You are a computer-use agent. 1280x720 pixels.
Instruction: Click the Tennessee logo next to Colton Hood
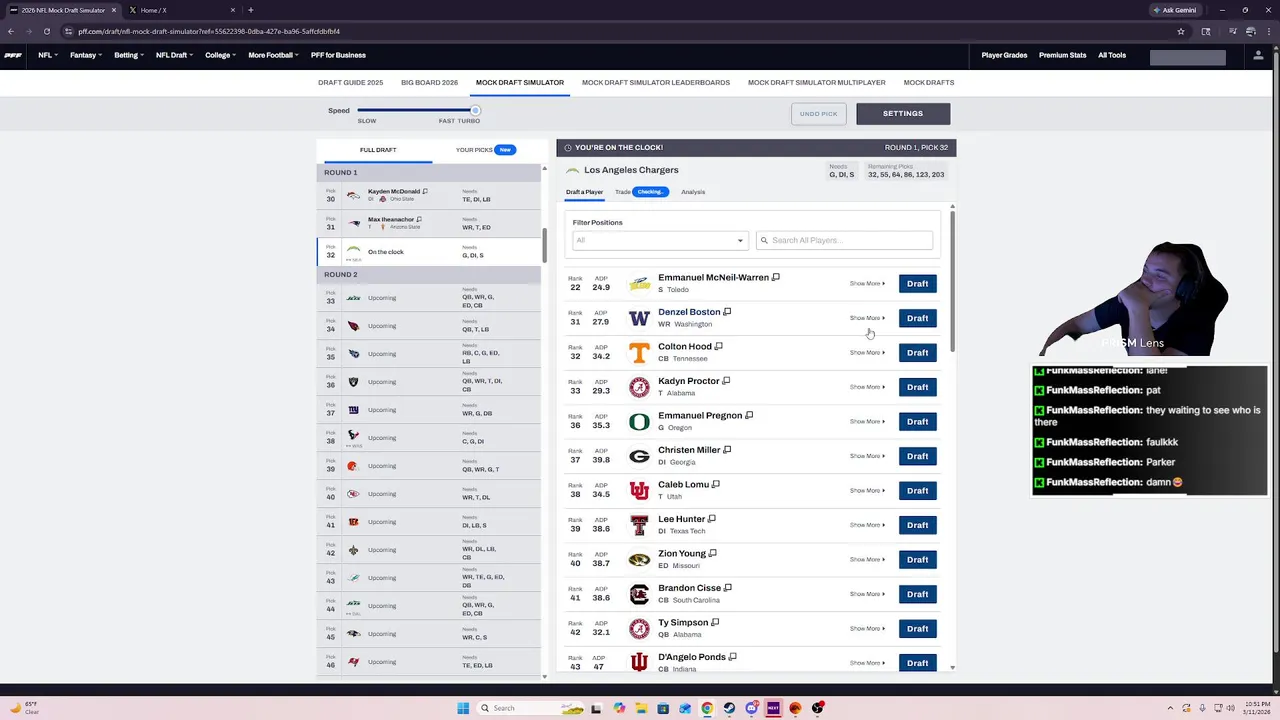click(x=639, y=352)
